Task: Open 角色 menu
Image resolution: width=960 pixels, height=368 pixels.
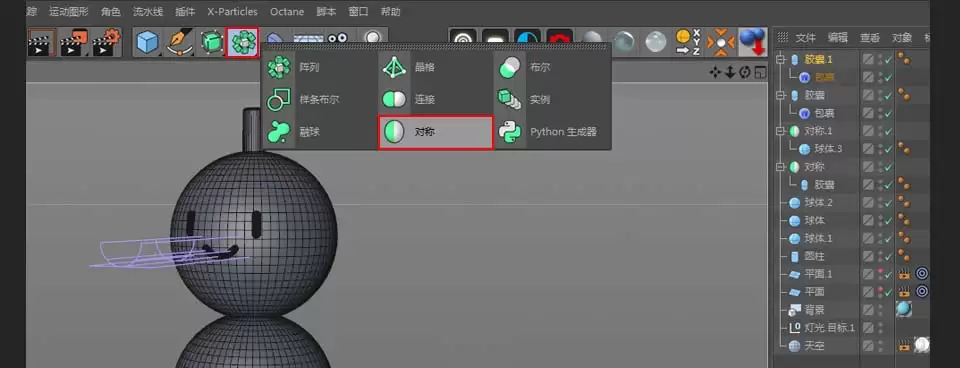Action: [x=111, y=12]
